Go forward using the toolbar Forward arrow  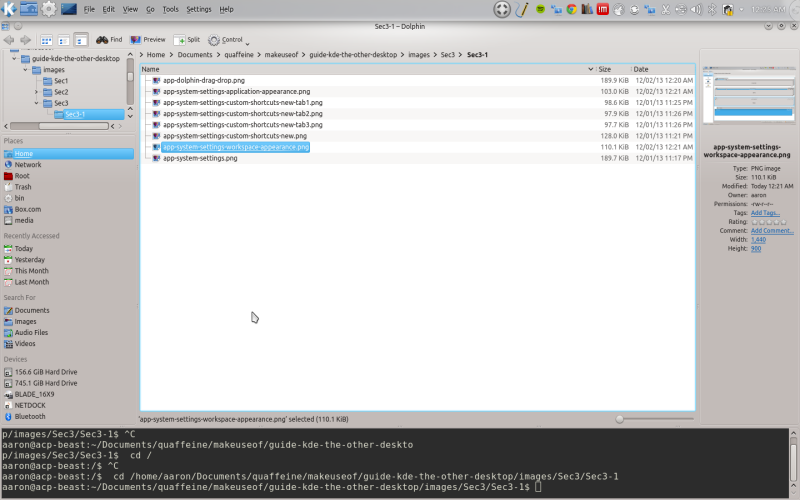point(25,39)
